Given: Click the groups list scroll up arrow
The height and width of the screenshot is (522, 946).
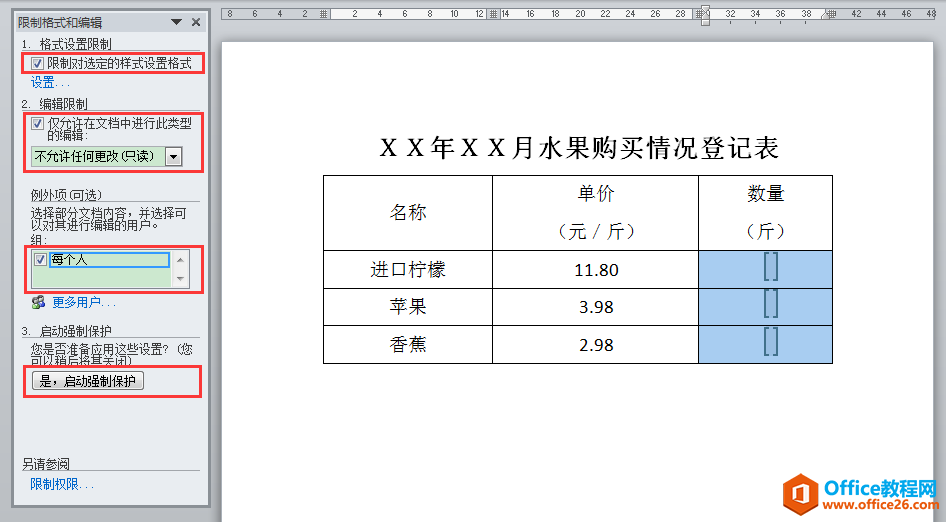Looking at the screenshot, I should tap(180, 260).
